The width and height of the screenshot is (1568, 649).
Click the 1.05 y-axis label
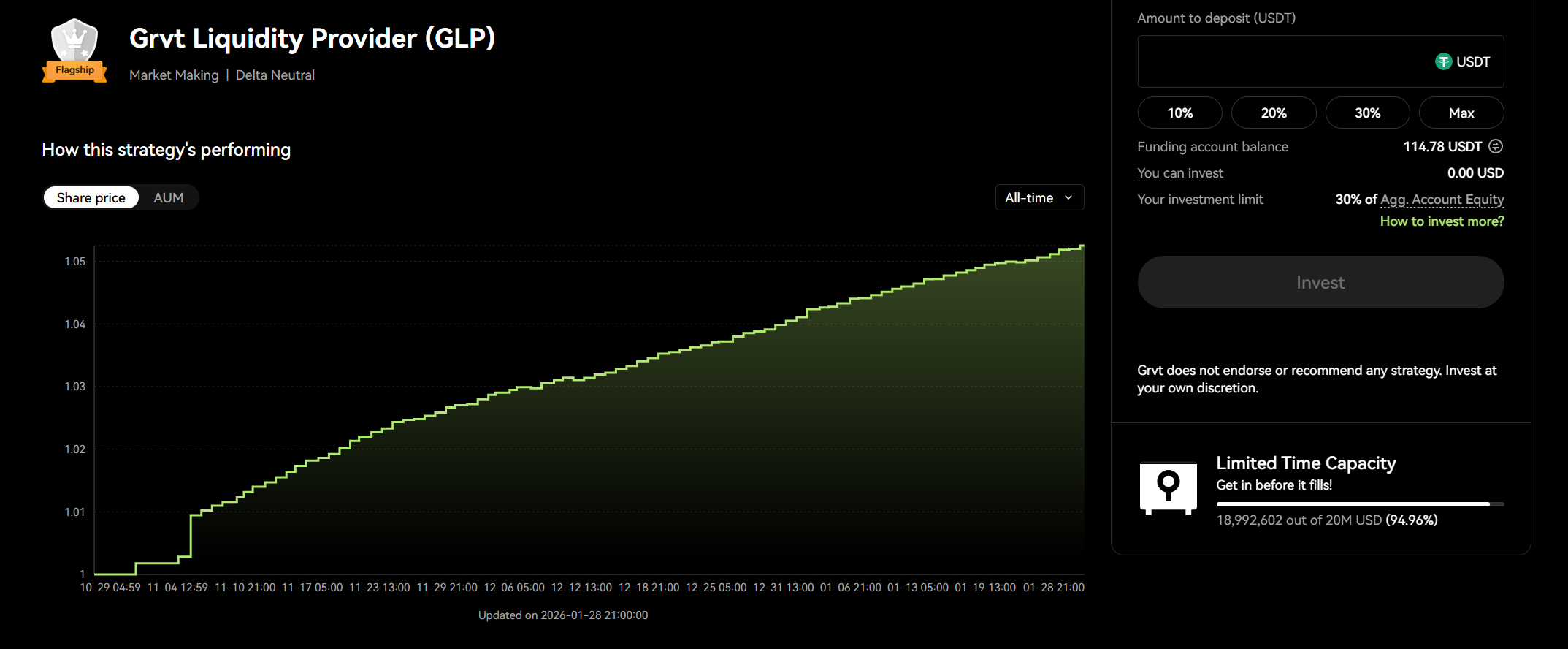click(x=75, y=262)
